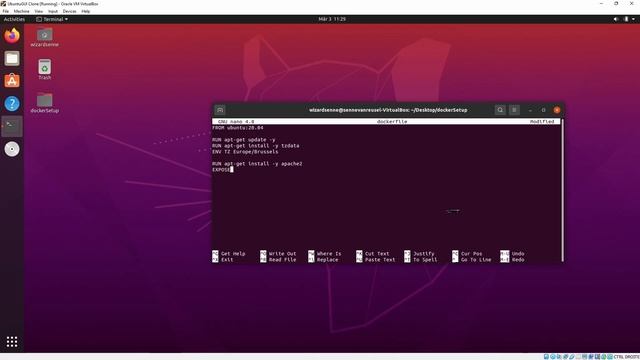Click the FROM ubuntu:20.04 line in nano
The image size is (640, 360).
(238, 128)
